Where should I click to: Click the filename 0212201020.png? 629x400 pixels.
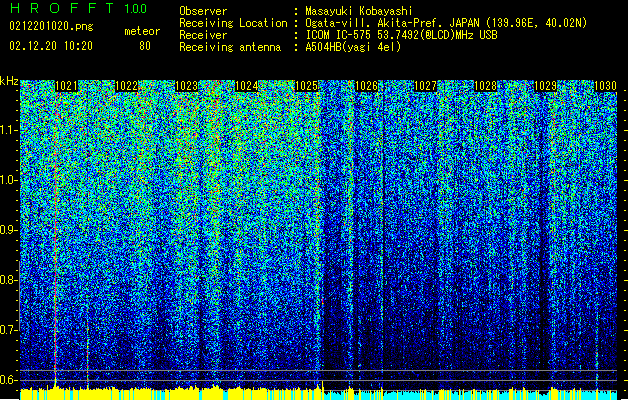[51, 26]
